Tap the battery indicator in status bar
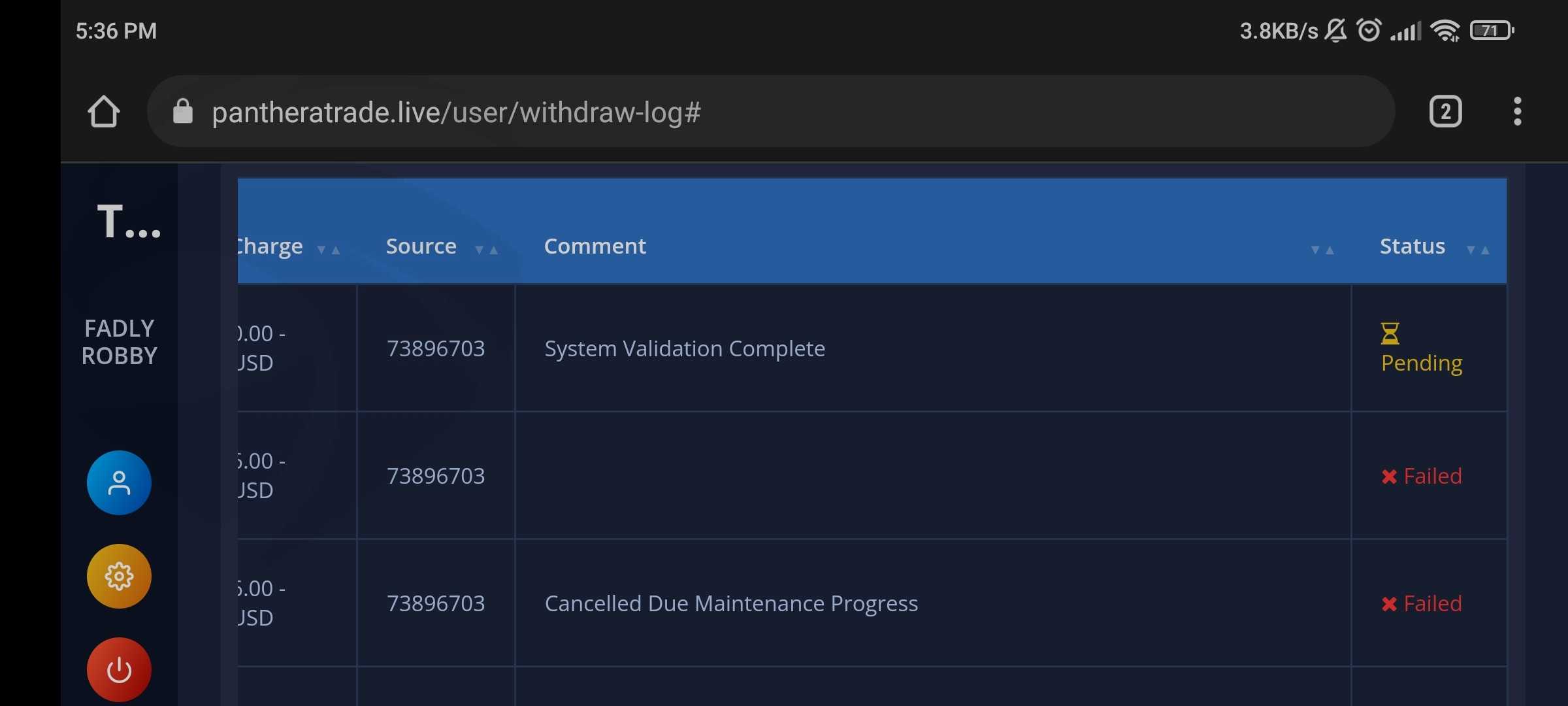This screenshot has height=706, width=1568. click(1492, 31)
